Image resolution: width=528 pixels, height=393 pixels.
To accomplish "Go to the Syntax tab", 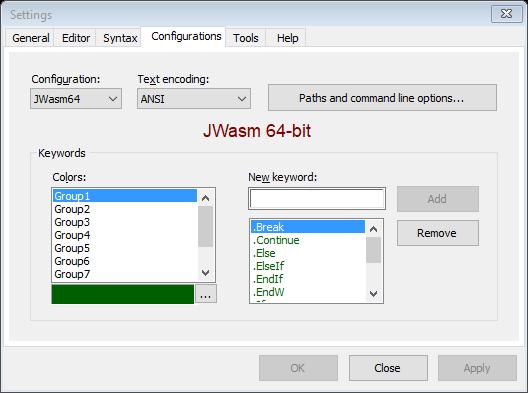I will 120,38.
